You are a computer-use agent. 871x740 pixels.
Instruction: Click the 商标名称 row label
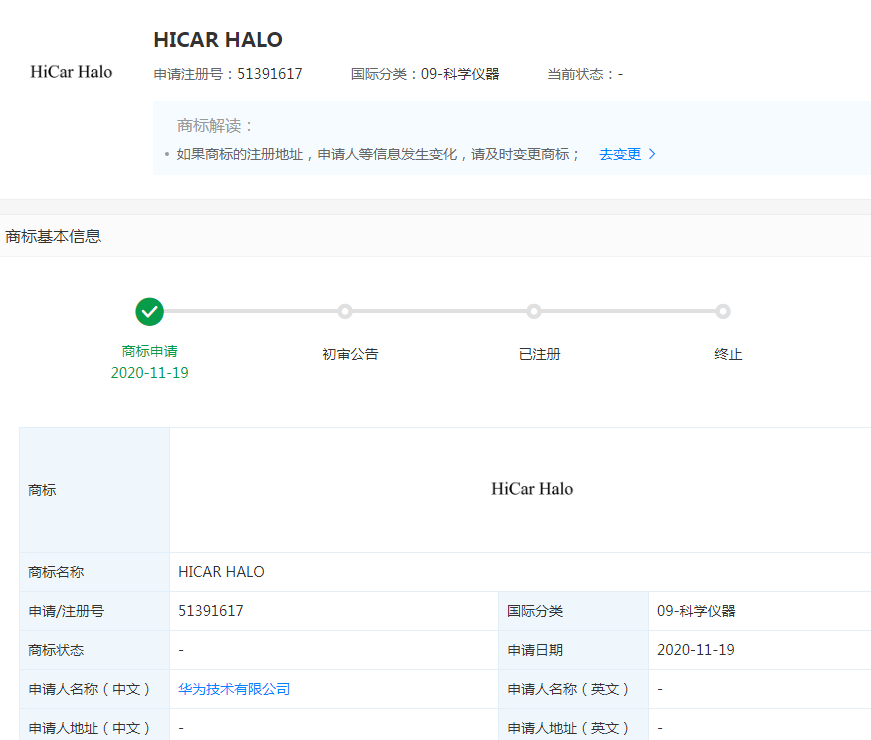[56, 572]
